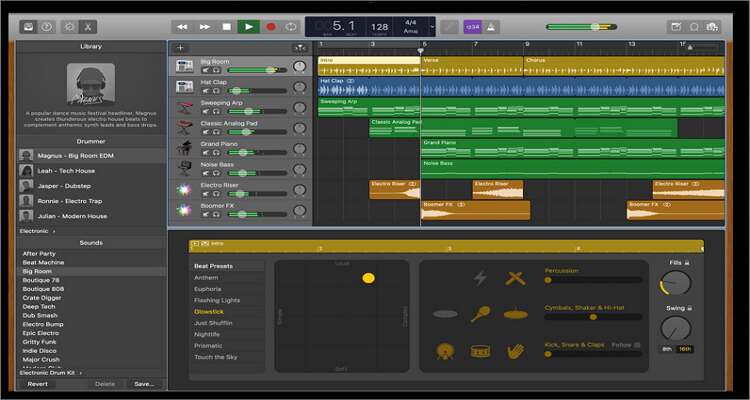
Task: Rewind the project
Action: tap(182, 27)
